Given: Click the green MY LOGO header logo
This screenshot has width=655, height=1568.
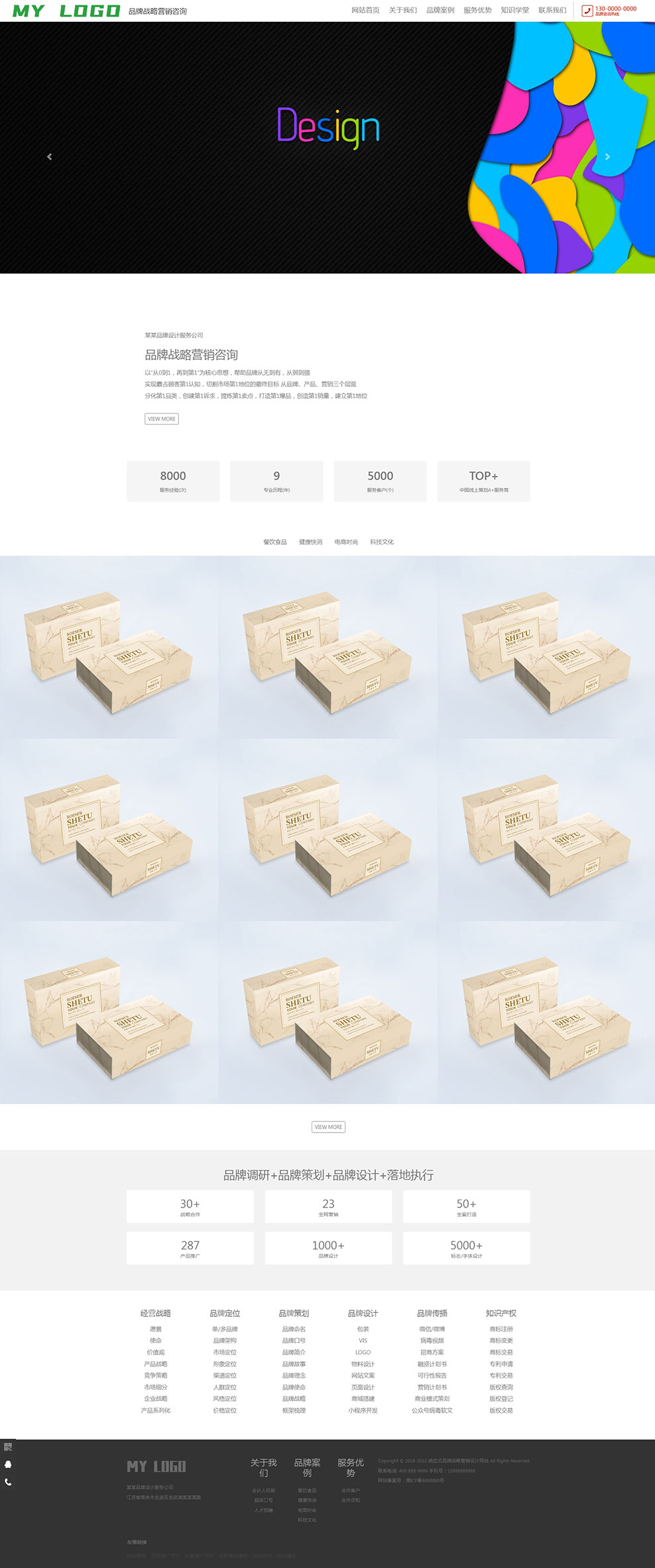Looking at the screenshot, I should (66, 11).
